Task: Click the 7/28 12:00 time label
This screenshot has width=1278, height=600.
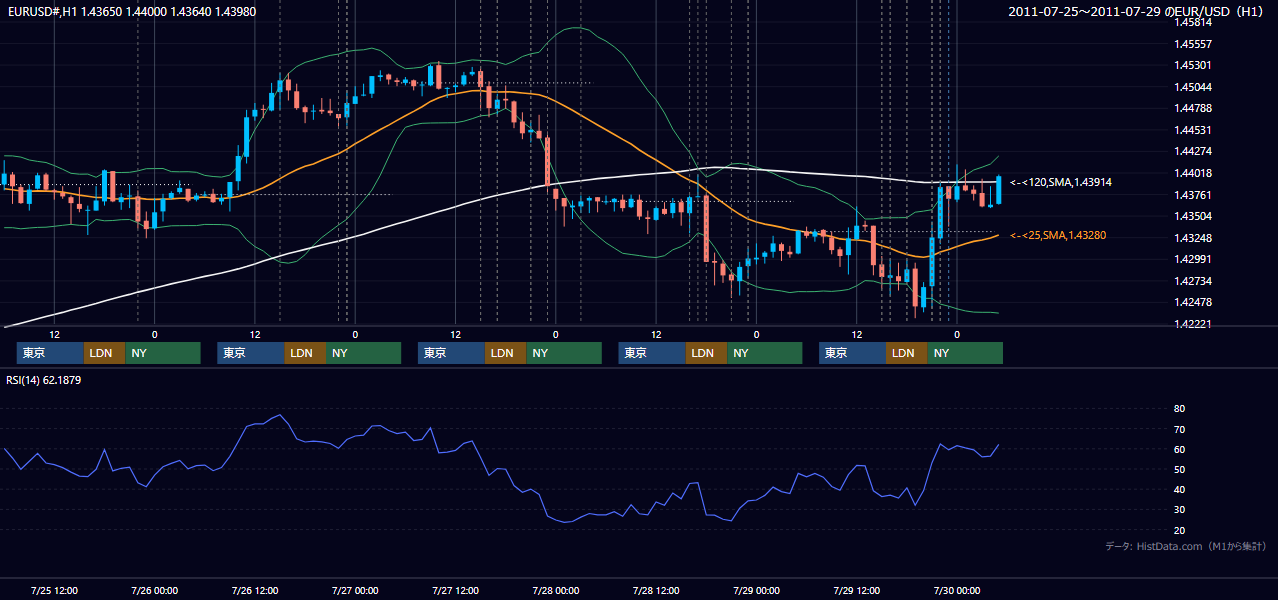Action: pos(655,590)
